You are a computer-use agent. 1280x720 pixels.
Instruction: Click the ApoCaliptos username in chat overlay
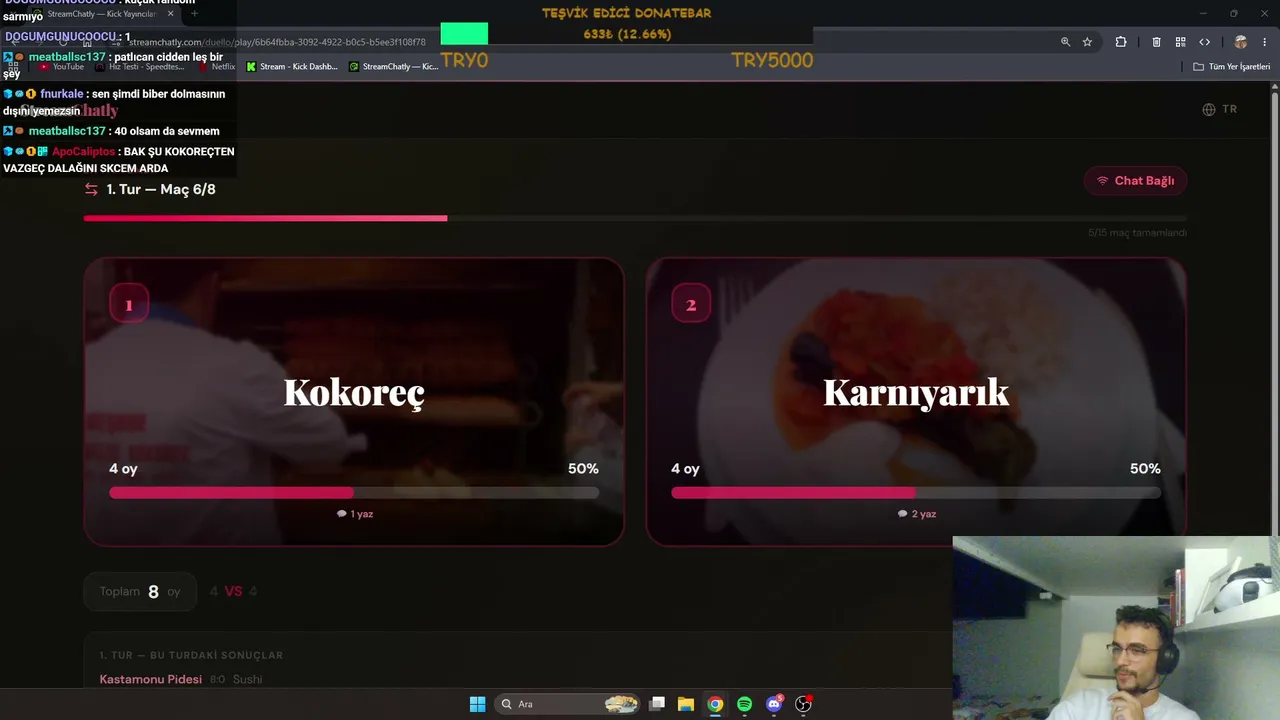click(x=83, y=152)
